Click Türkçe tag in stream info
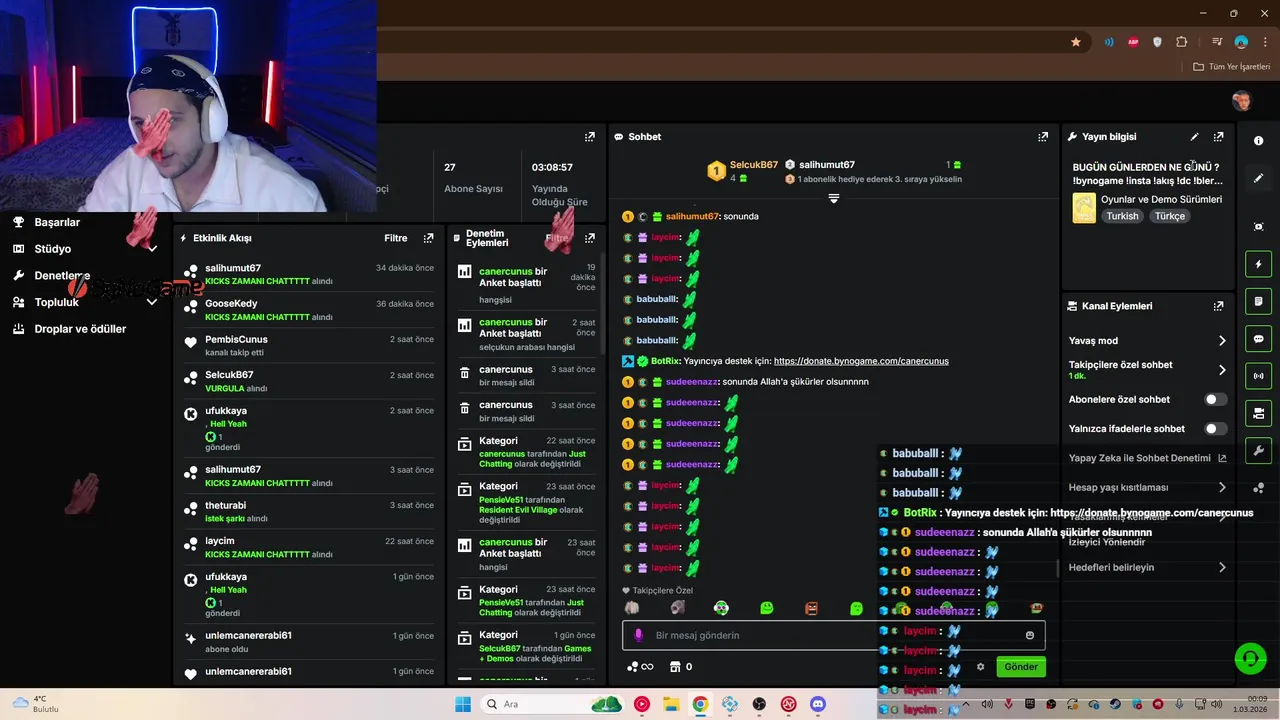This screenshot has width=1280, height=720. [1169, 216]
